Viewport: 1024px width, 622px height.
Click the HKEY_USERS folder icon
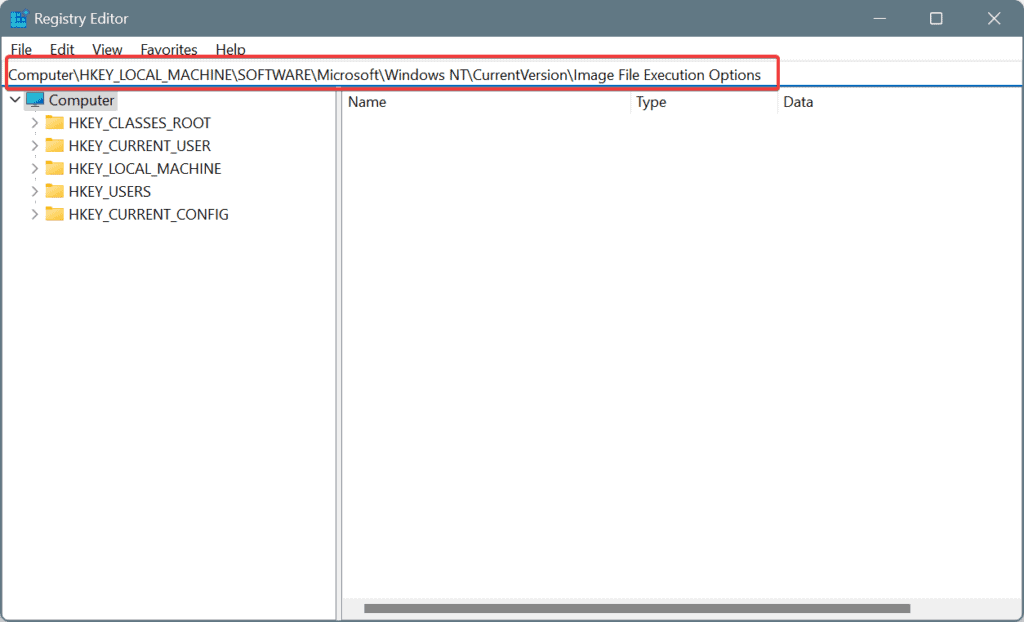pos(55,191)
